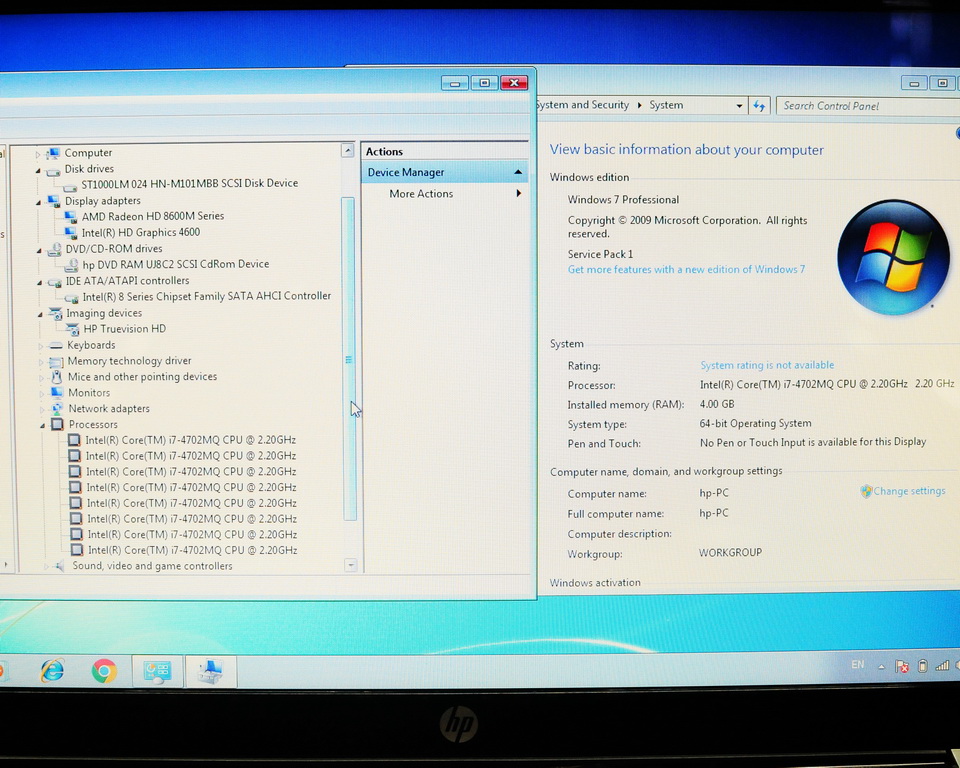Click the Processors category icon
960x768 pixels.
58,424
